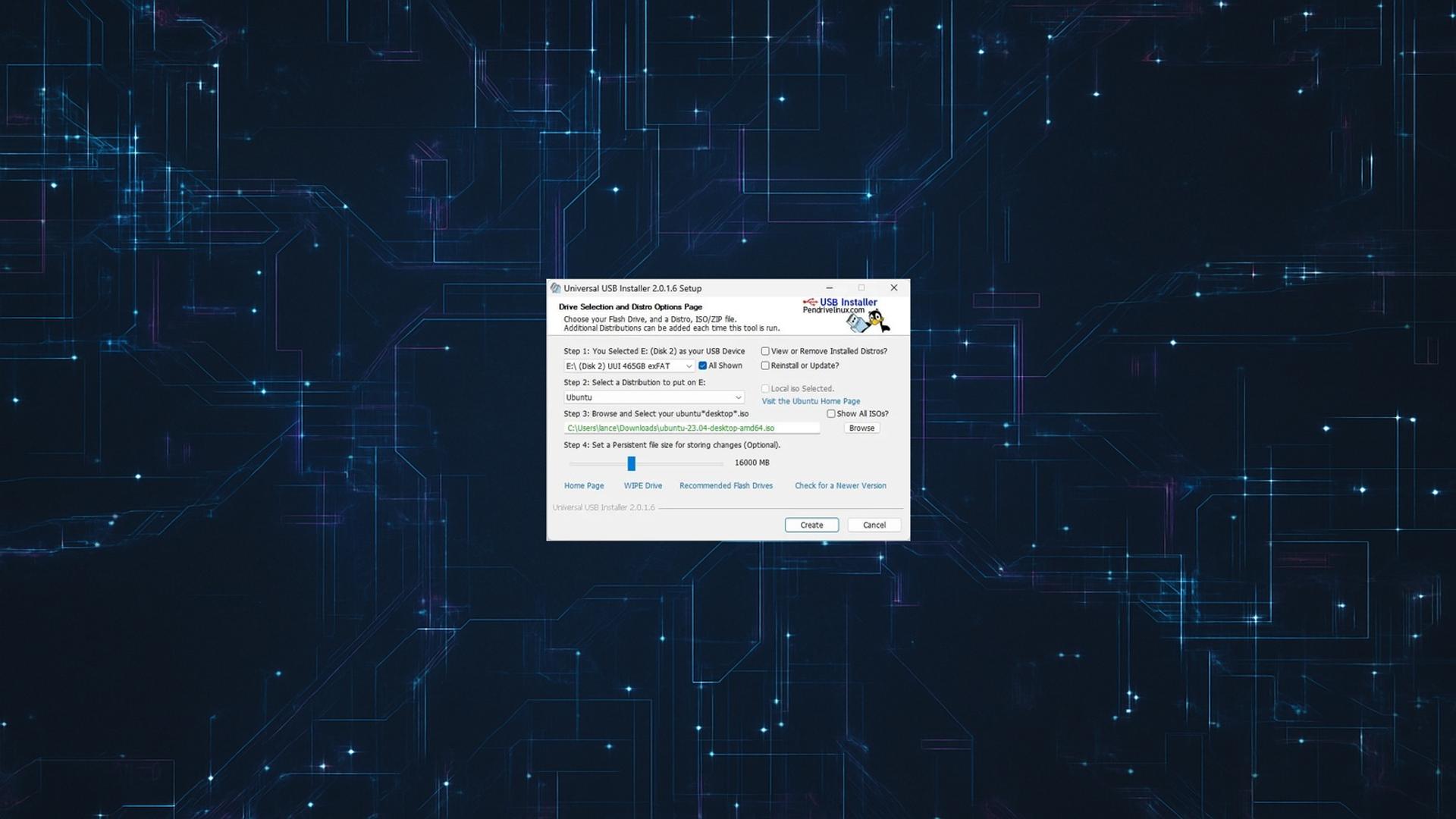Tick the Reinstall or Update checkbox
Screen dimensions: 1456x819
tap(765, 366)
